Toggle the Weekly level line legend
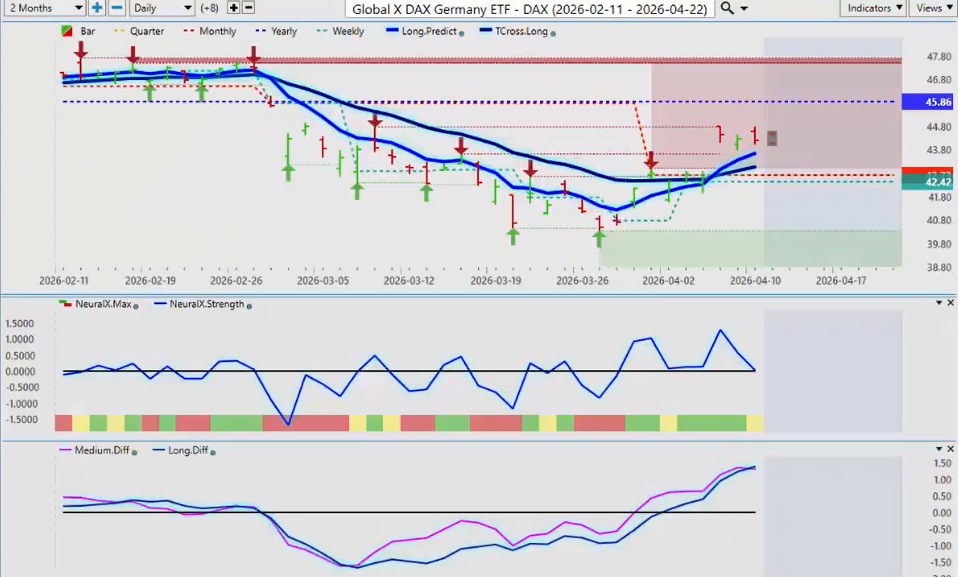 340,32
